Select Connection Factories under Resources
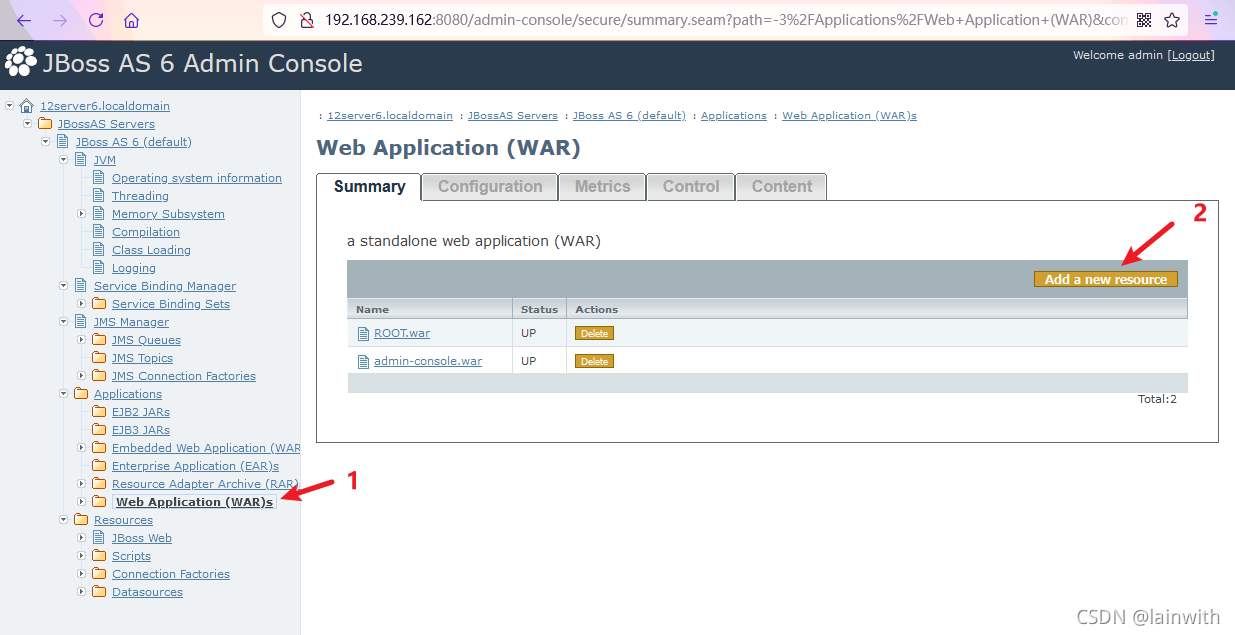 pos(171,574)
